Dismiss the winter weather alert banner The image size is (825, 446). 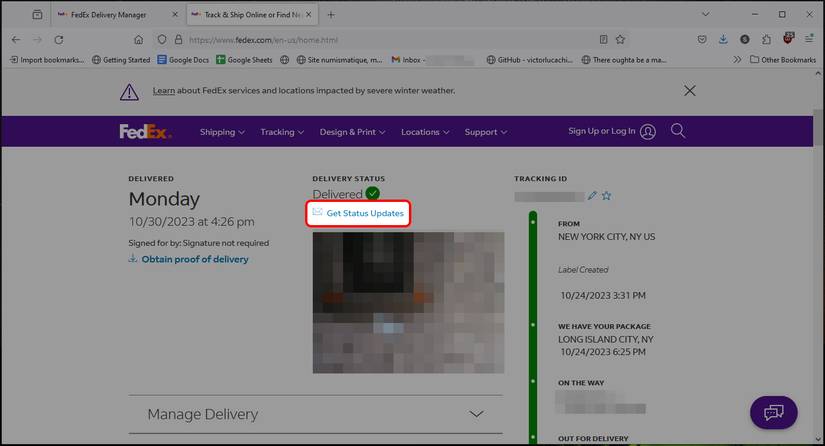[x=689, y=90]
